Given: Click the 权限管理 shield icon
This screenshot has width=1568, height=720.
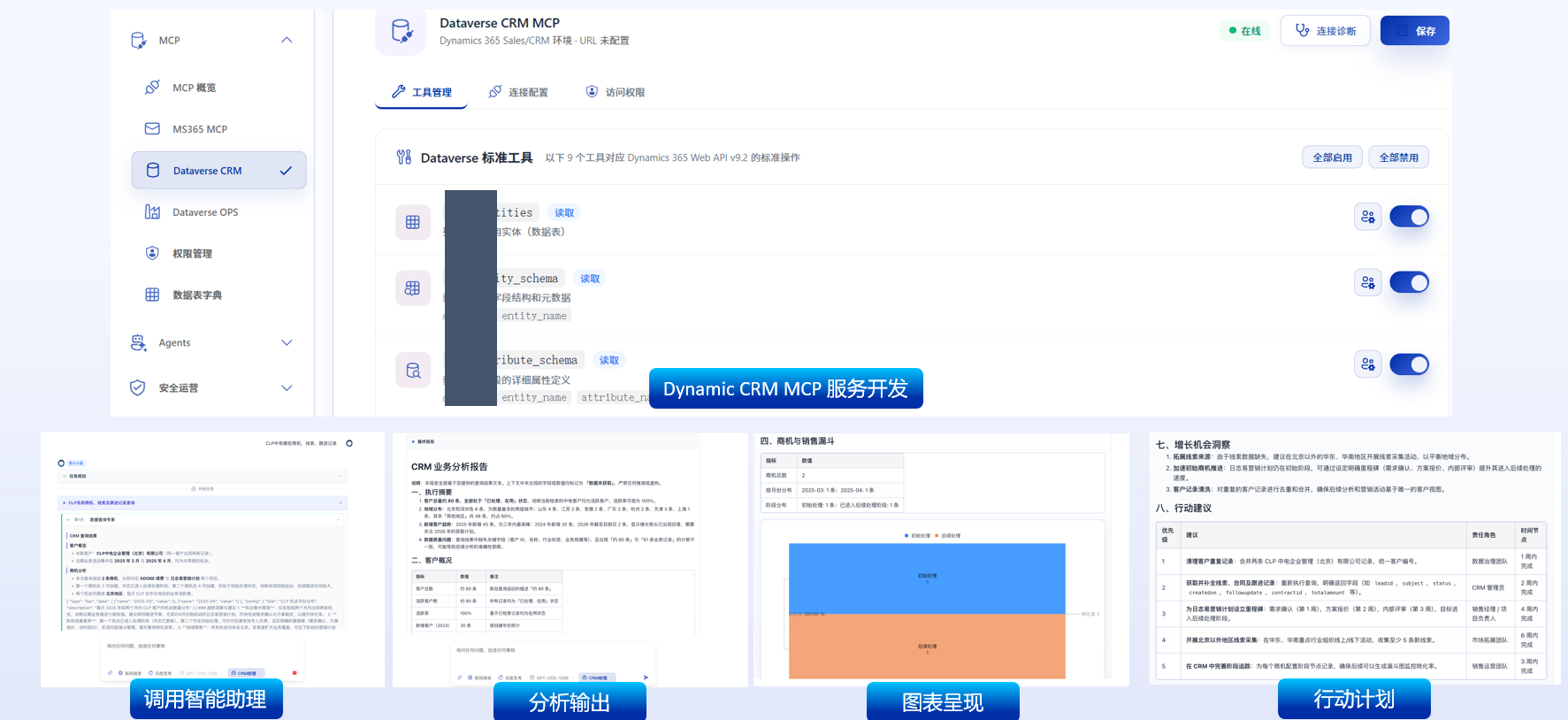Looking at the screenshot, I should (x=152, y=254).
